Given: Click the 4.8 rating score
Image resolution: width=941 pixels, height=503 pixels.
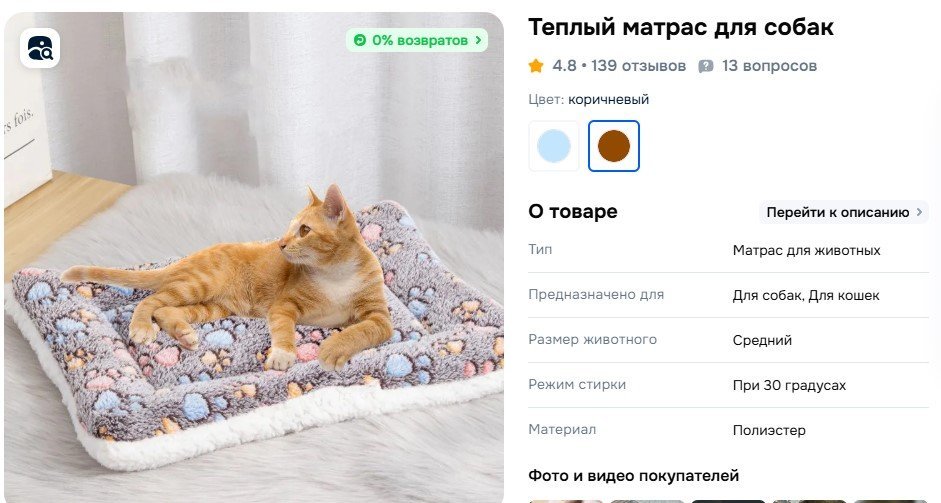Looking at the screenshot, I should [x=564, y=66].
